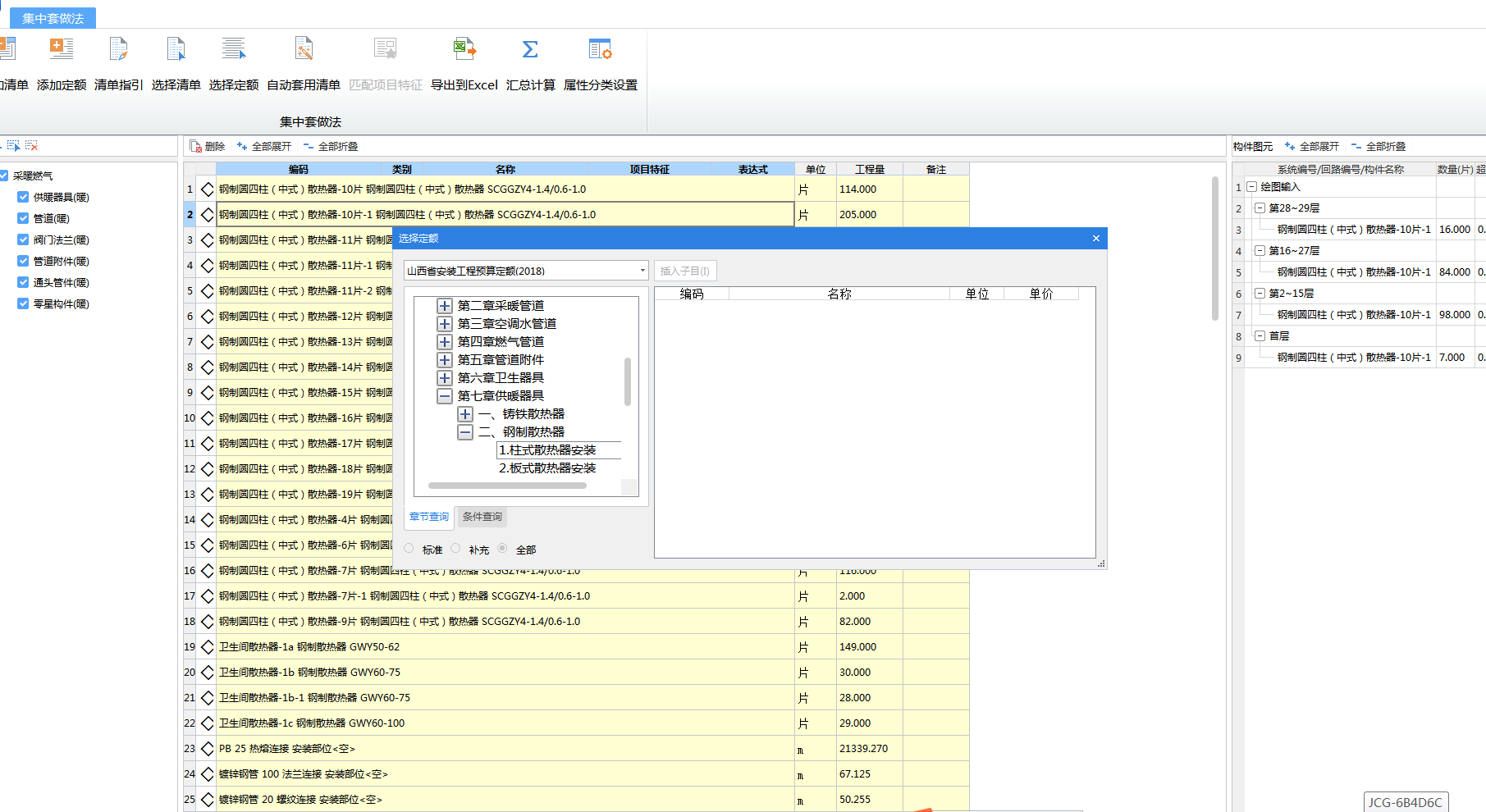The width and height of the screenshot is (1486, 812).
Task: Click the 工程量 column header
Action: [x=870, y=169]
